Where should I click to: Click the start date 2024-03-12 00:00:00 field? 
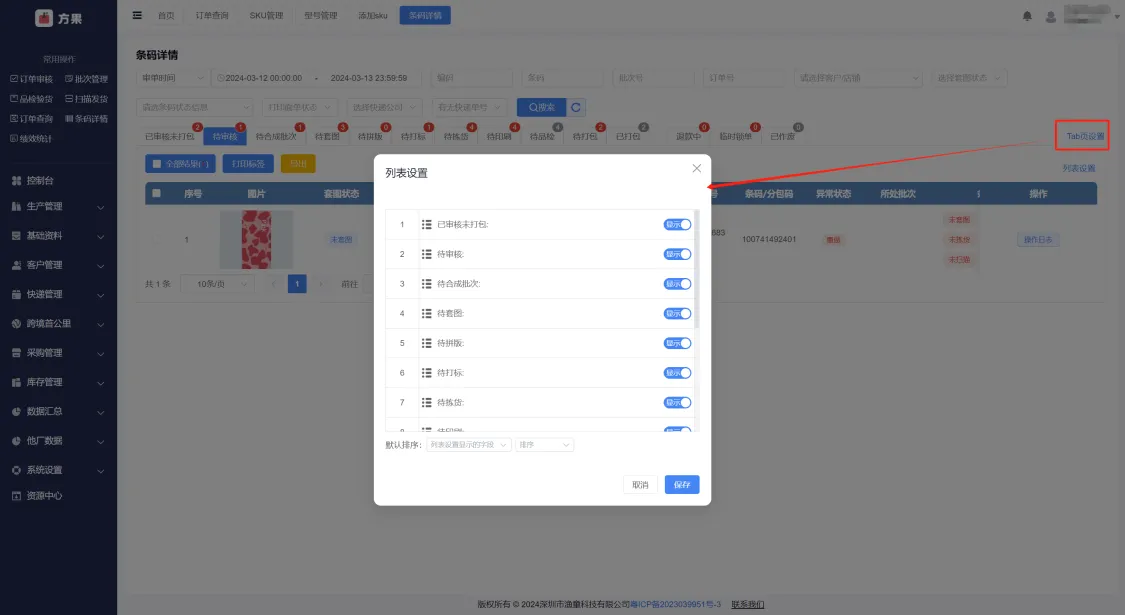(x=263, y=78)
